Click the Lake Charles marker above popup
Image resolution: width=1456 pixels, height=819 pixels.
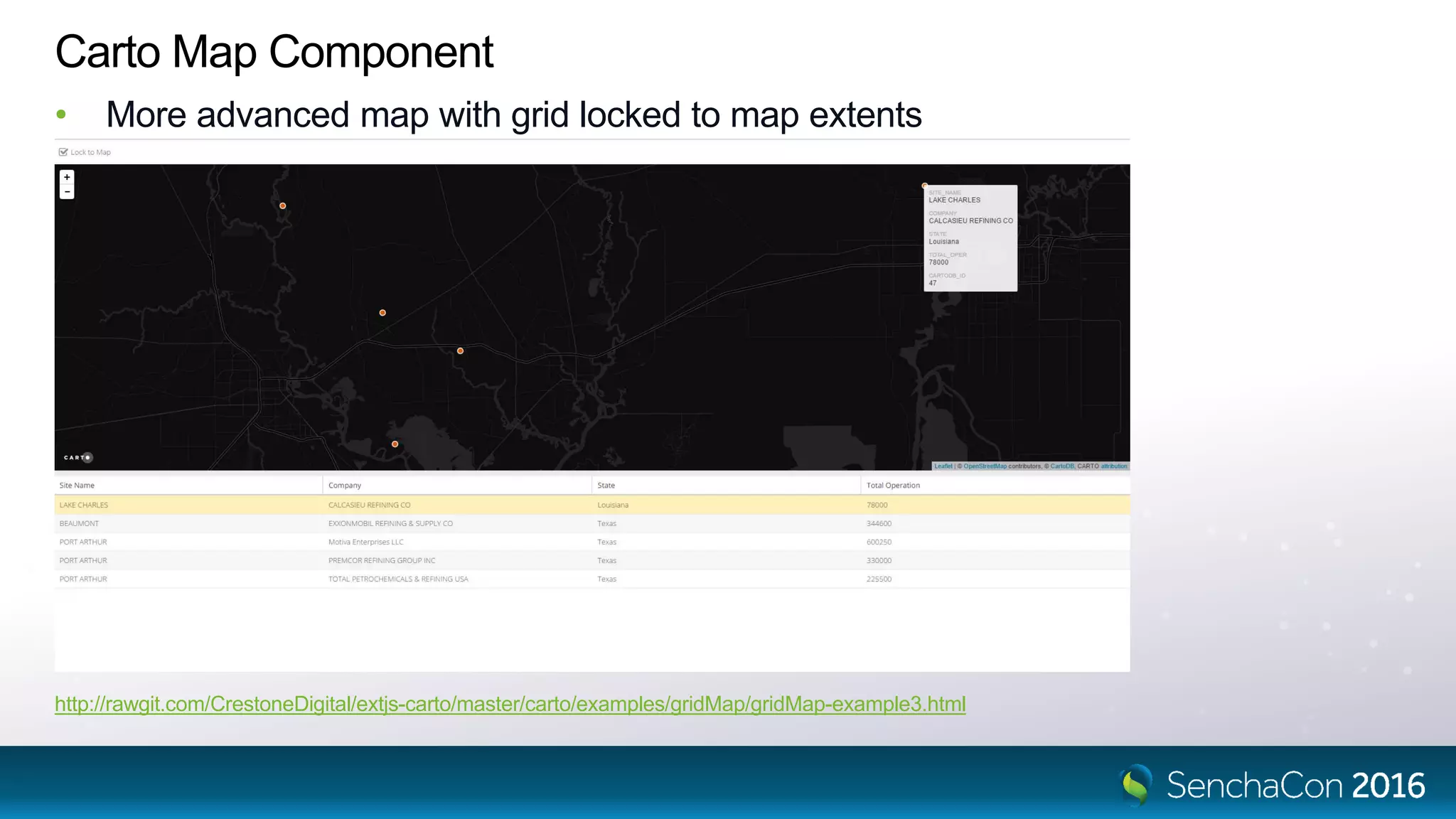pos(925,186)
